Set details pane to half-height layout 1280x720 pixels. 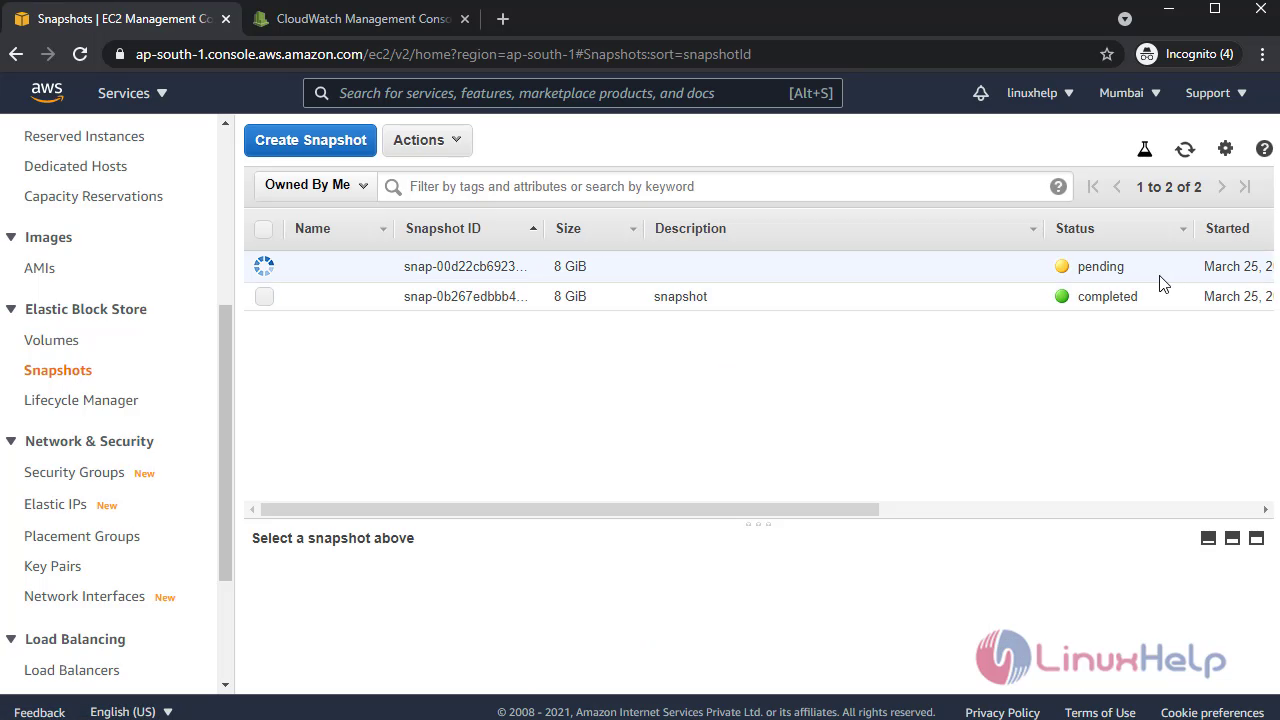tap(1232, 538)
